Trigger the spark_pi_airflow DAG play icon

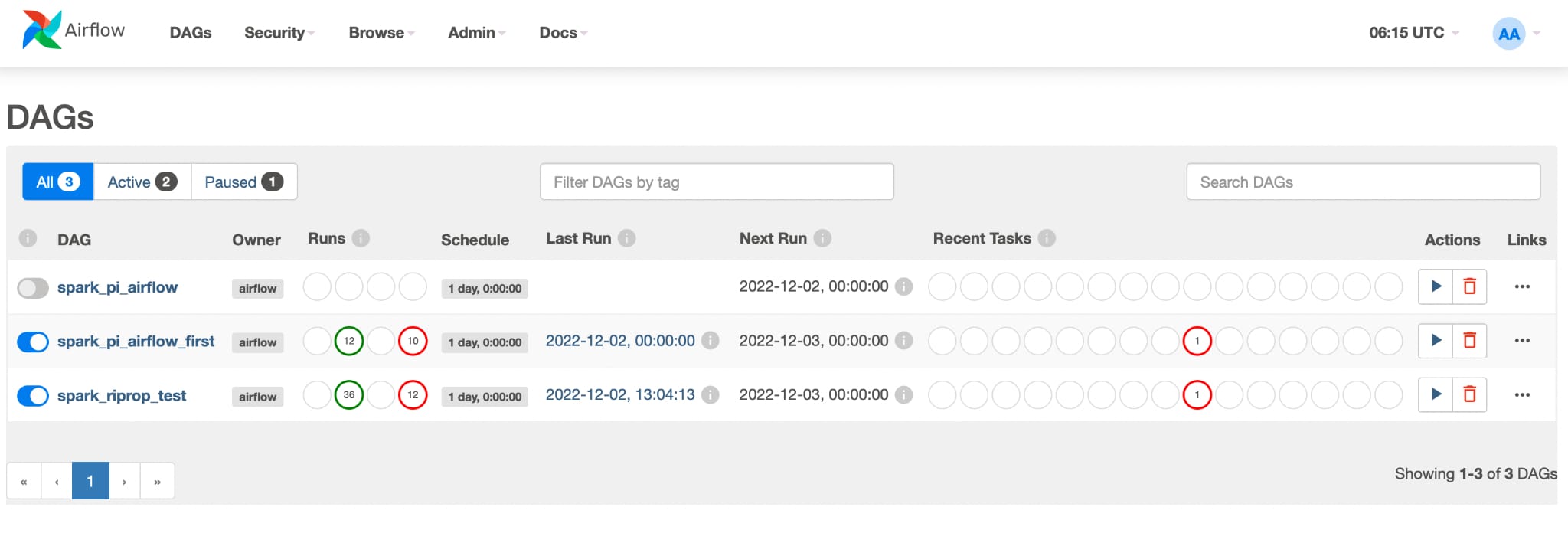pos(1436,286)
